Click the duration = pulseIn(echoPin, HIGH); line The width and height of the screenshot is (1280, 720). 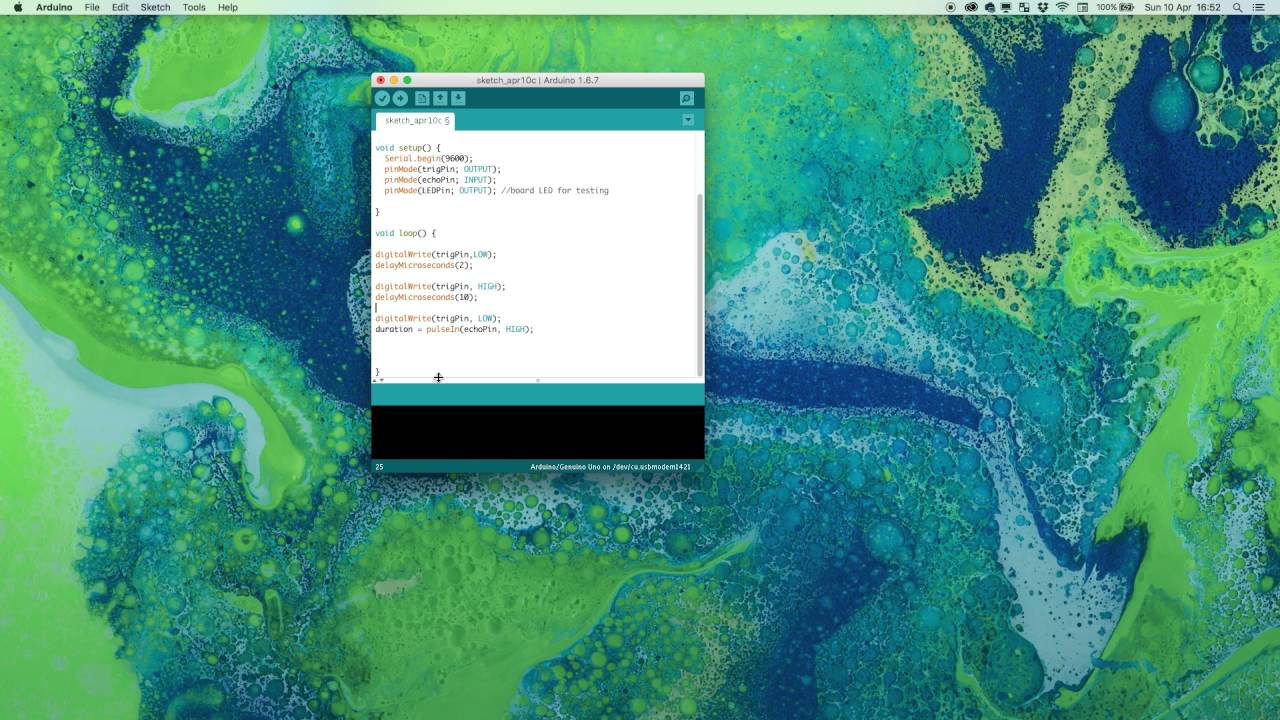454,329
